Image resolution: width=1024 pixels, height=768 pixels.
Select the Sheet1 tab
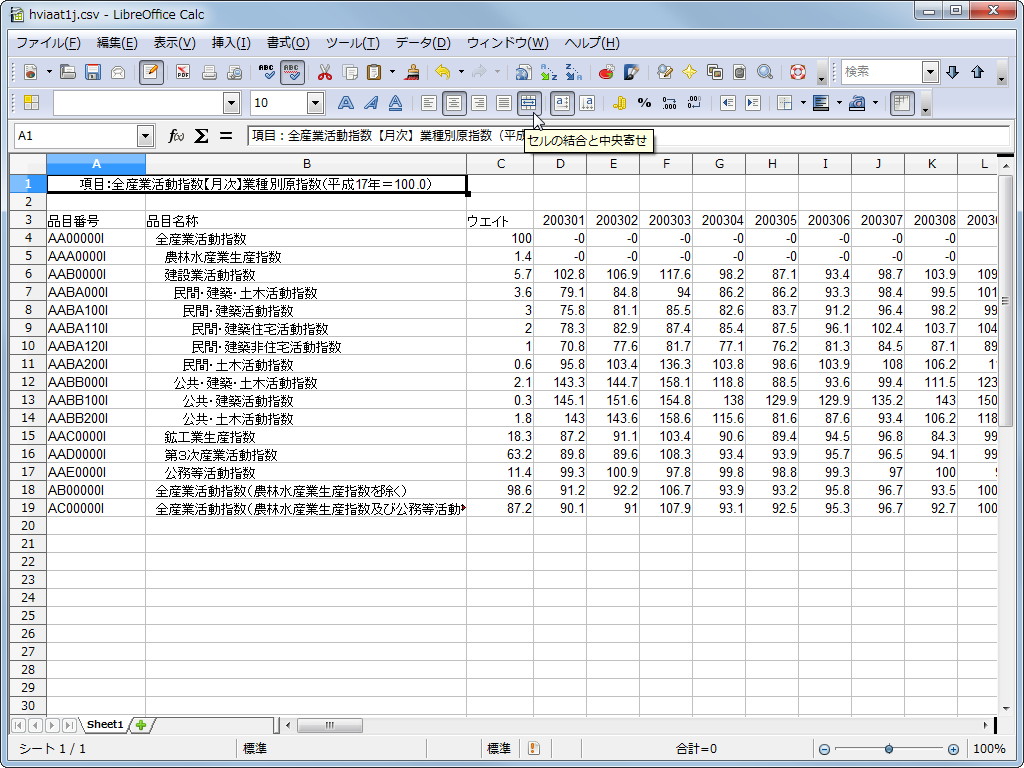click(x=104, y=724)
